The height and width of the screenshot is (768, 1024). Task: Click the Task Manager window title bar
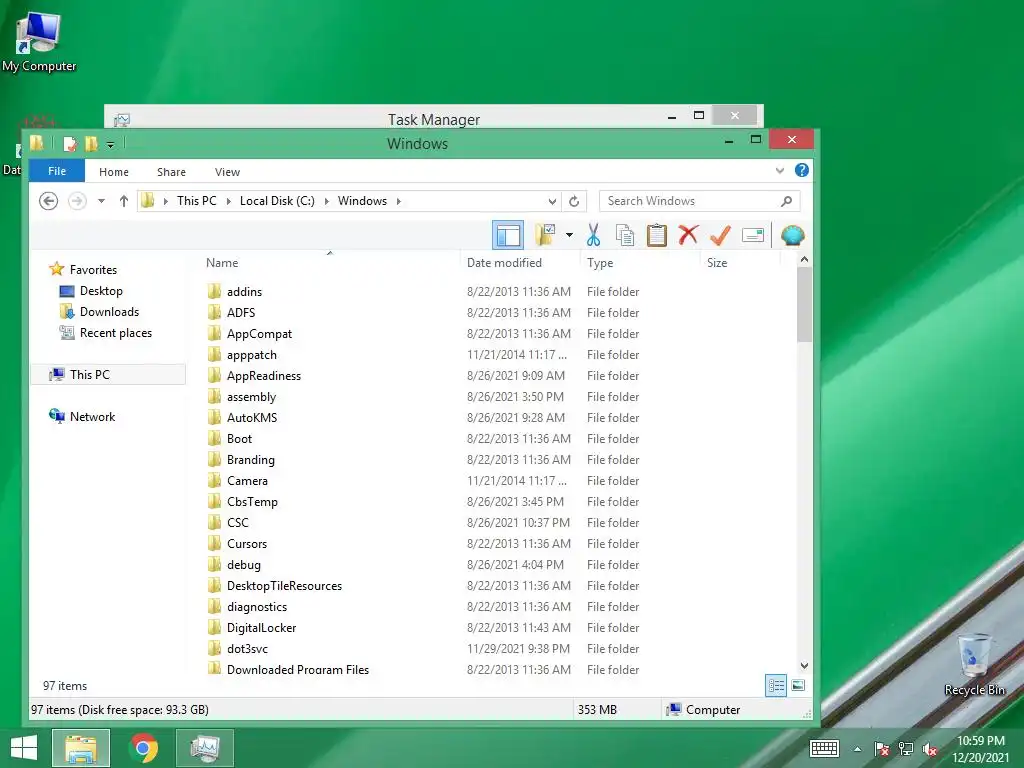pyautogui.click(x=434, y=118)
